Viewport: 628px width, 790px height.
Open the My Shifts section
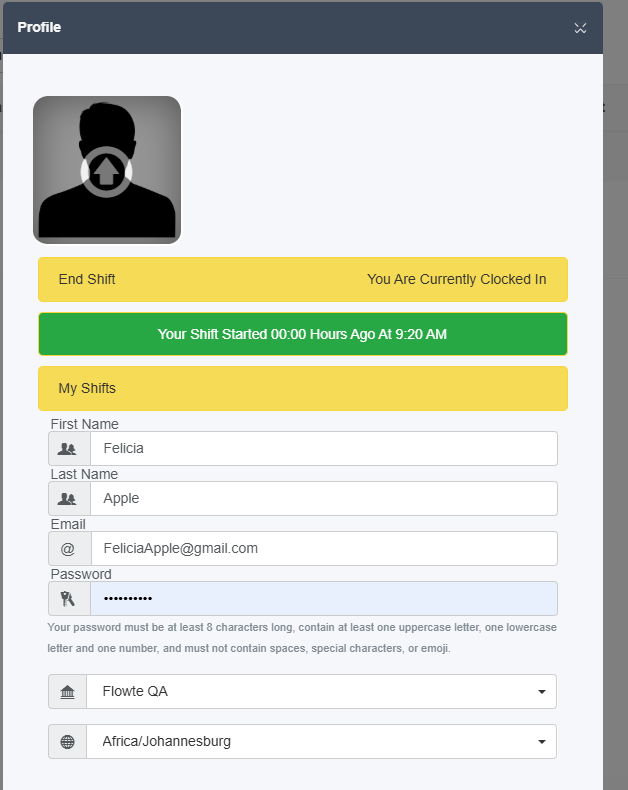click(x=303, y=388)
